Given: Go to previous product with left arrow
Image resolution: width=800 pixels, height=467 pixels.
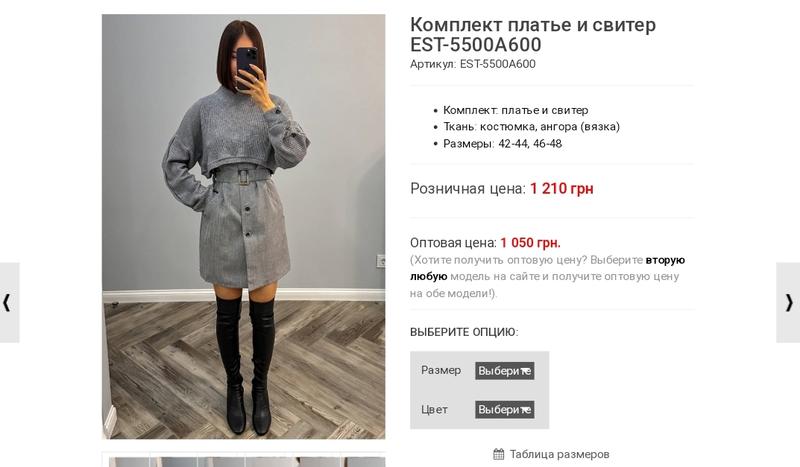Looking at the screenshot, I should click(9, 302).
